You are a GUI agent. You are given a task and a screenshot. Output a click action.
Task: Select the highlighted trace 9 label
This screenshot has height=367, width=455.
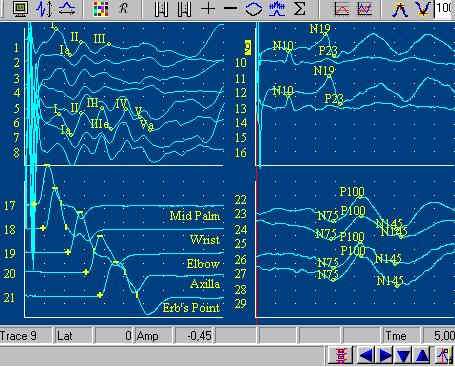click(248, 48)
